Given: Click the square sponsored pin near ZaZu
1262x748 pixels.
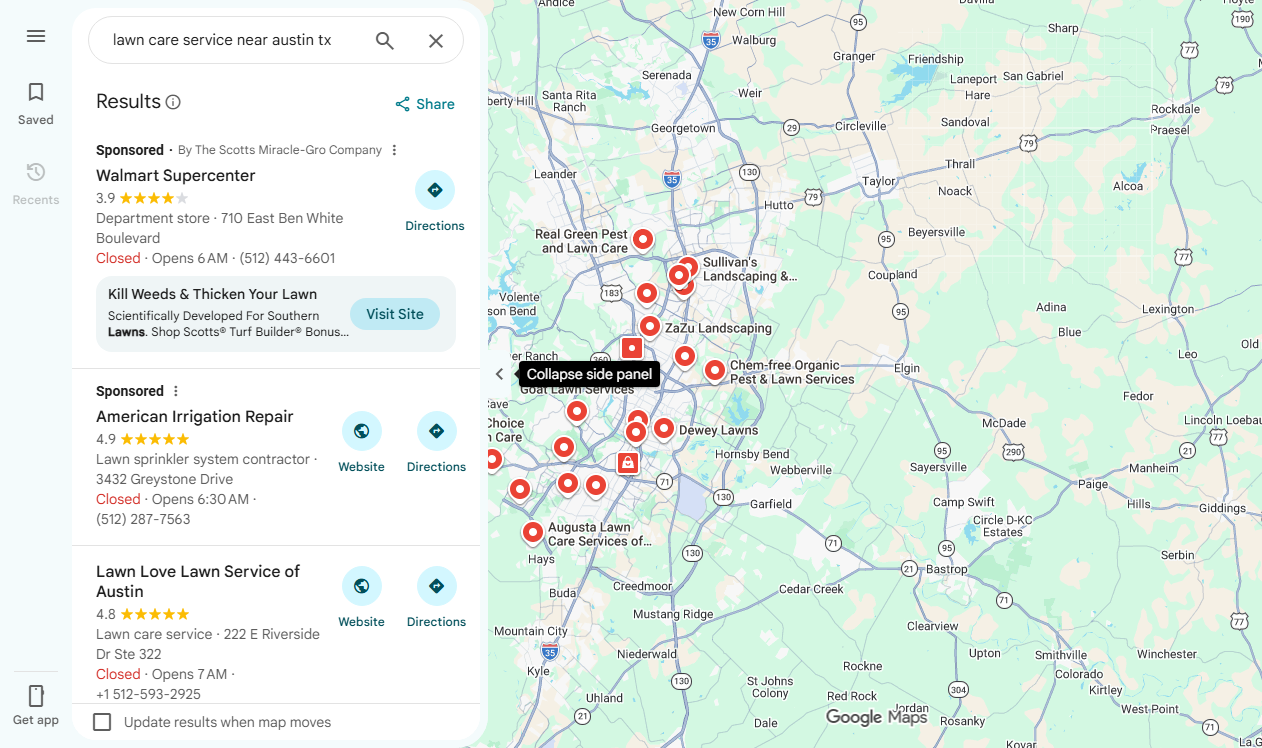Looking at the screenshot, I should click(x=632, y=348).
